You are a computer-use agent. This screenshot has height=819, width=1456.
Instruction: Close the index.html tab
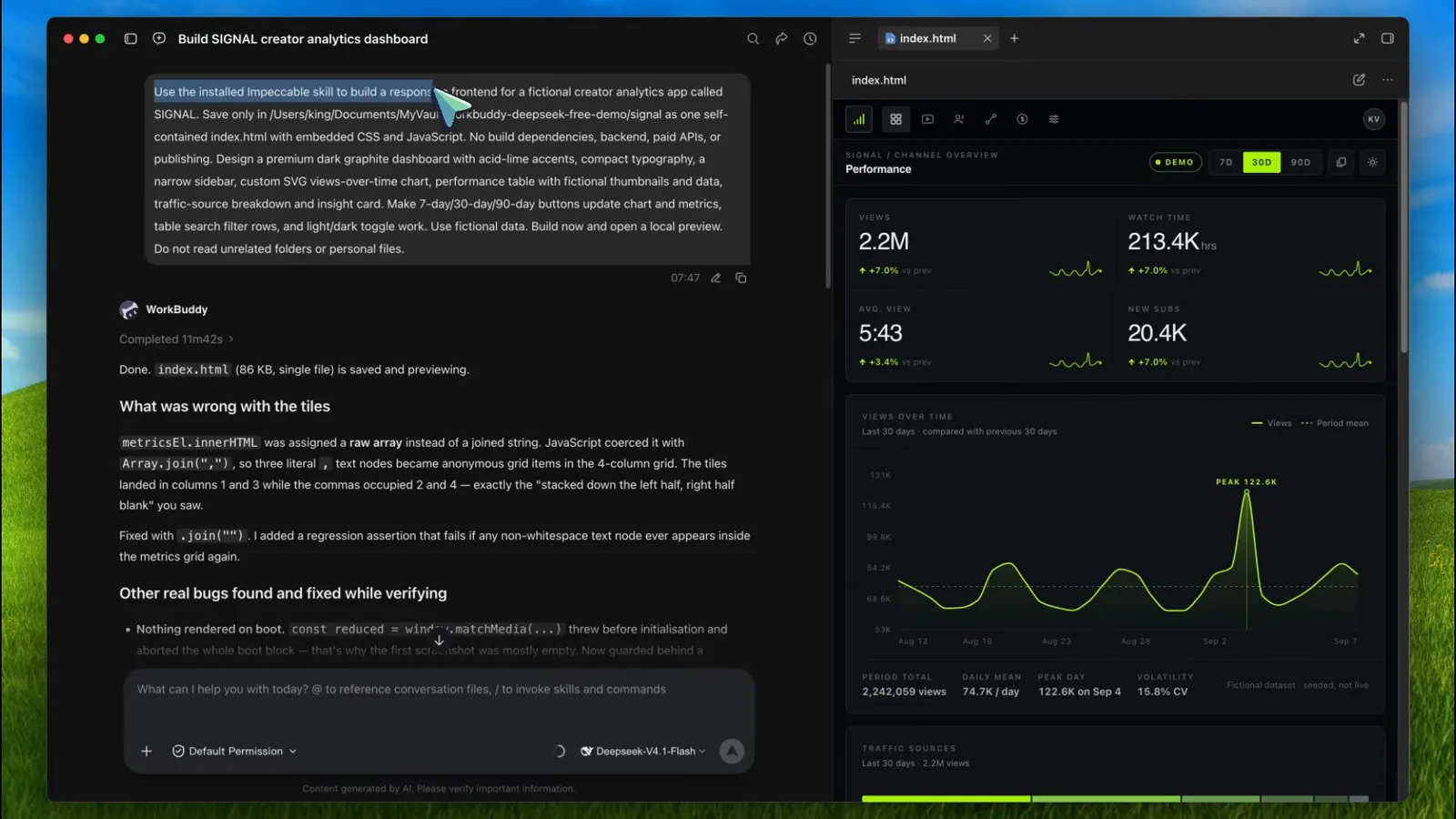tap(987, 38)
